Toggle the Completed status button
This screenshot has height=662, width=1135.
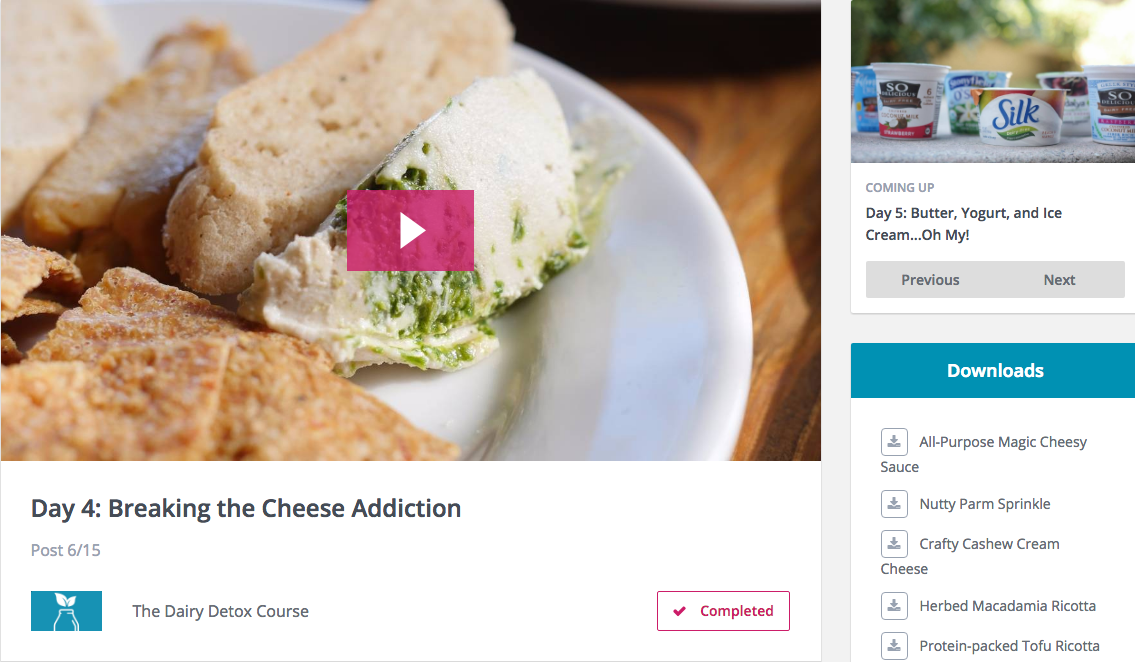click(723, 611)
